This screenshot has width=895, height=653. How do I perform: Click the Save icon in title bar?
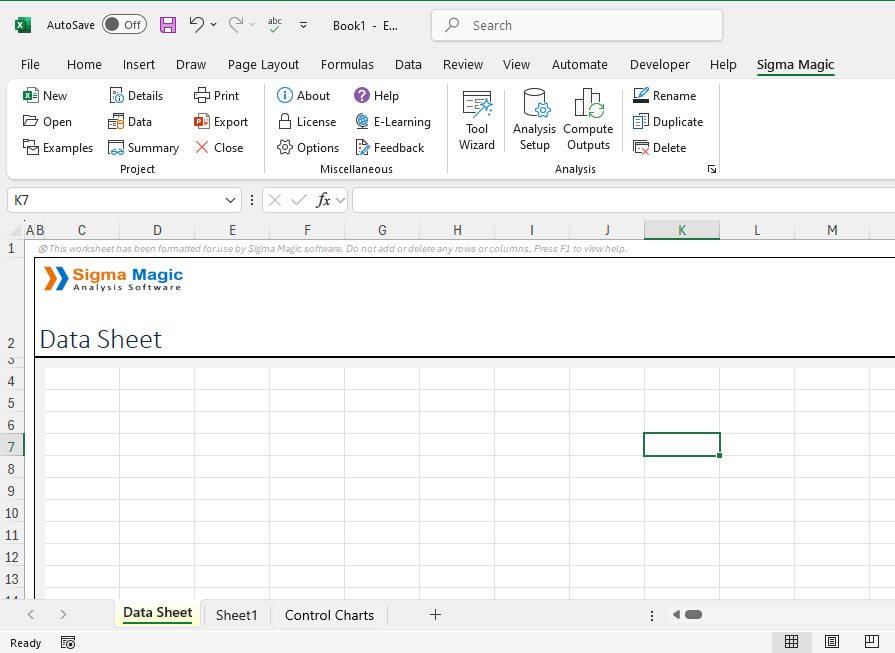point(168,25)
